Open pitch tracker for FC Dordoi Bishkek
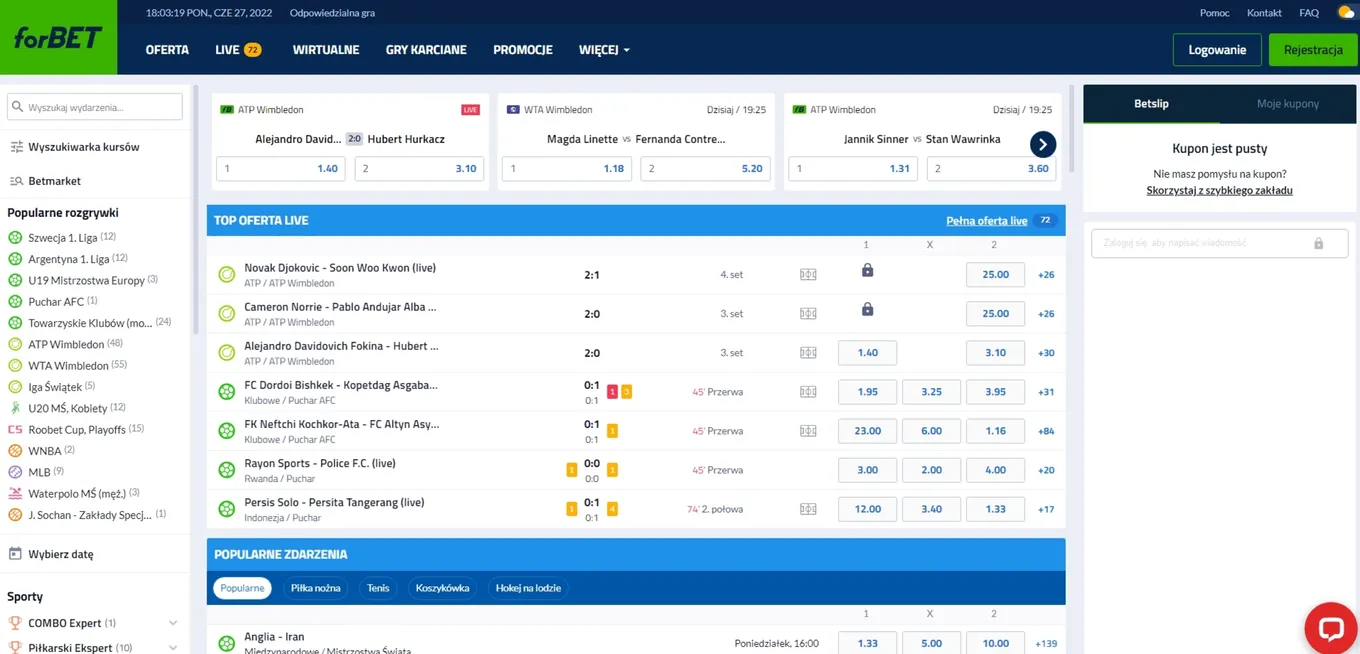 point(808,392)
